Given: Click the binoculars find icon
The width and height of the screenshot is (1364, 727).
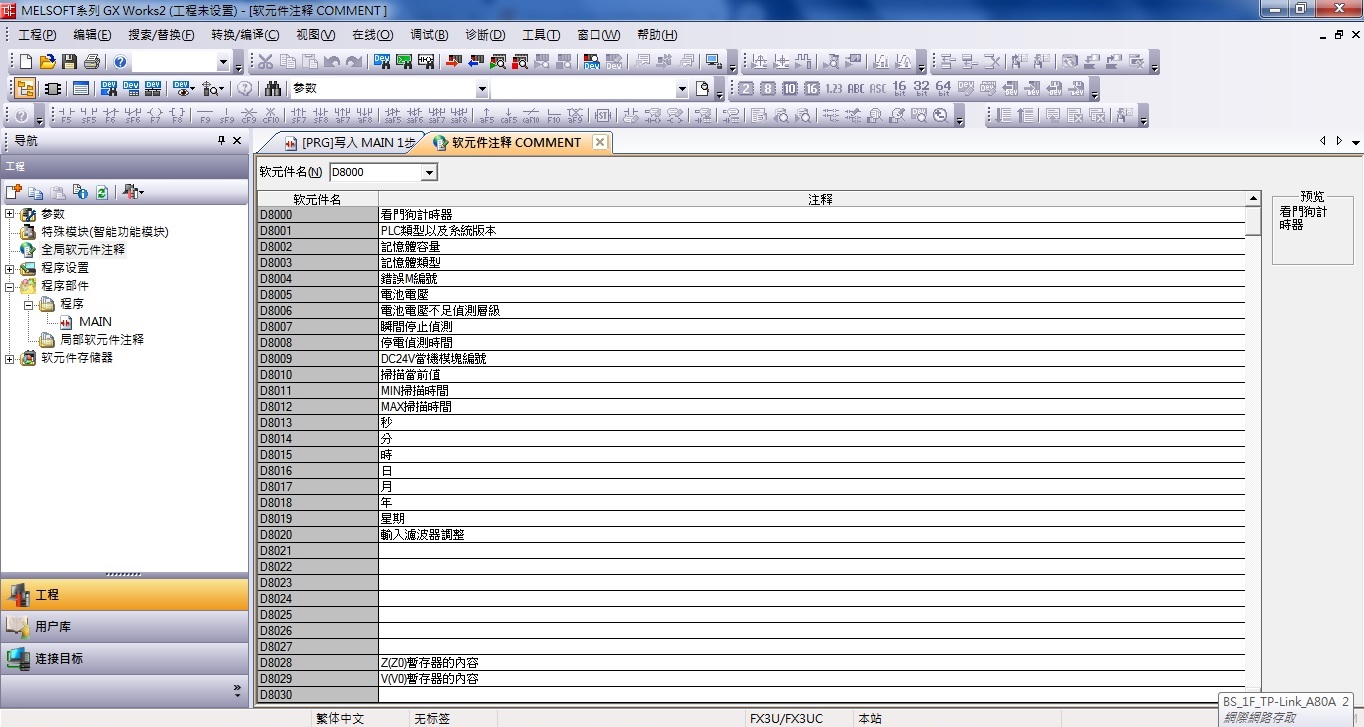Looking at the screenshot, I should click(273, 88).
